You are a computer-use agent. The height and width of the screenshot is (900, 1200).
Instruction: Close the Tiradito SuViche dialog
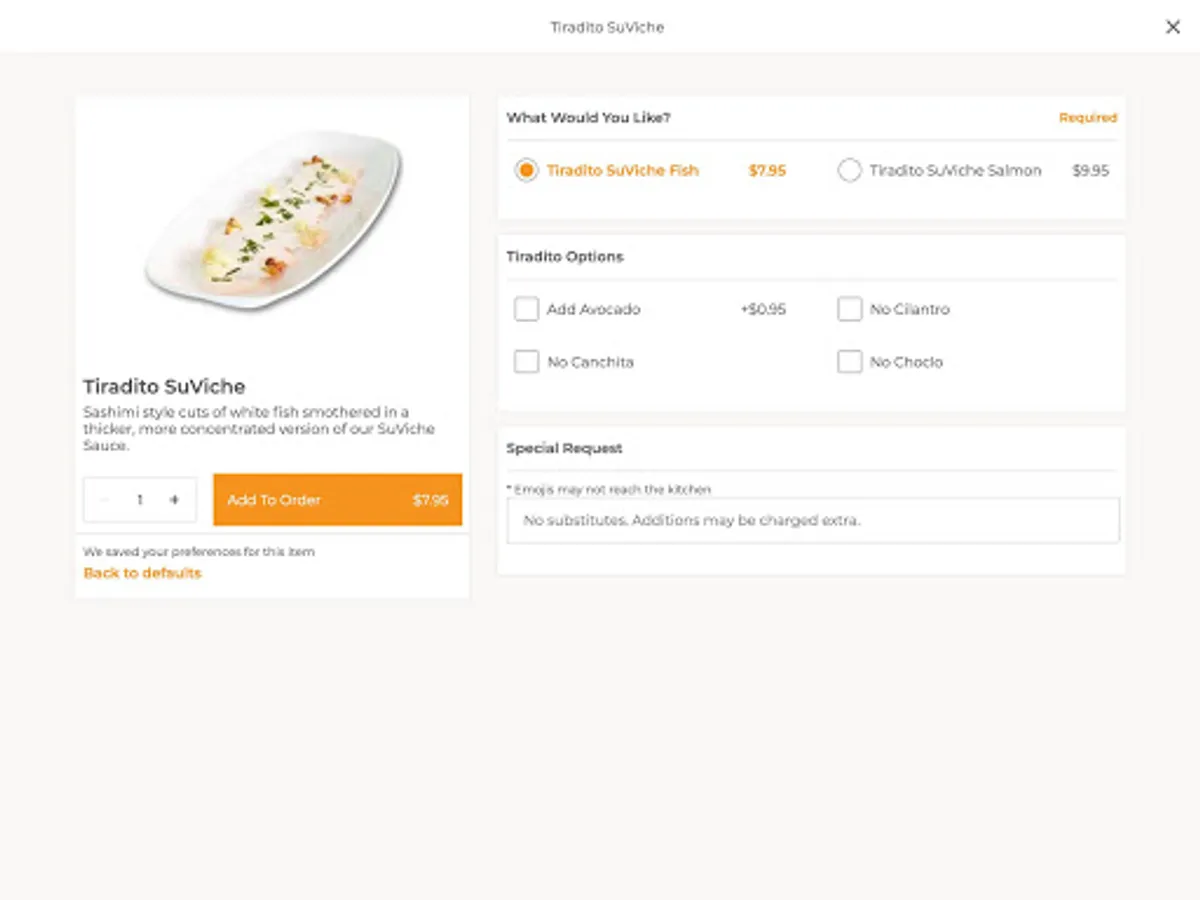(1173, 27)
